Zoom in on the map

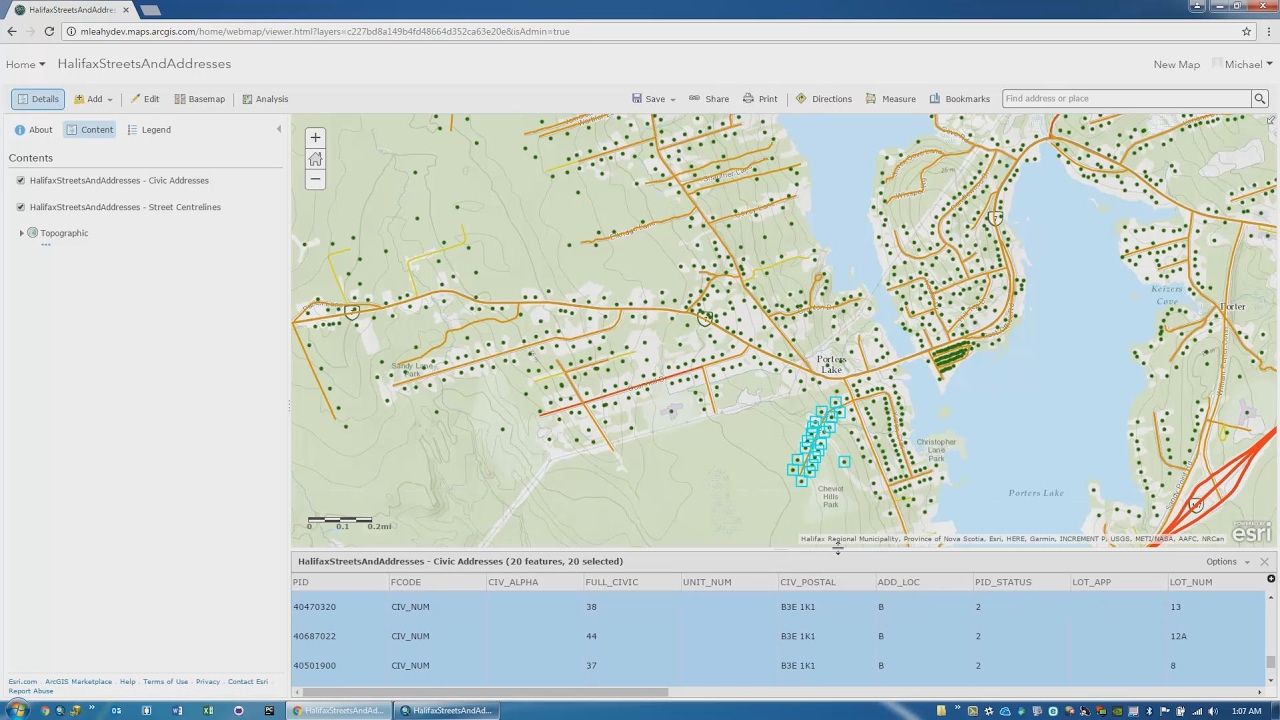coord(315,138)
